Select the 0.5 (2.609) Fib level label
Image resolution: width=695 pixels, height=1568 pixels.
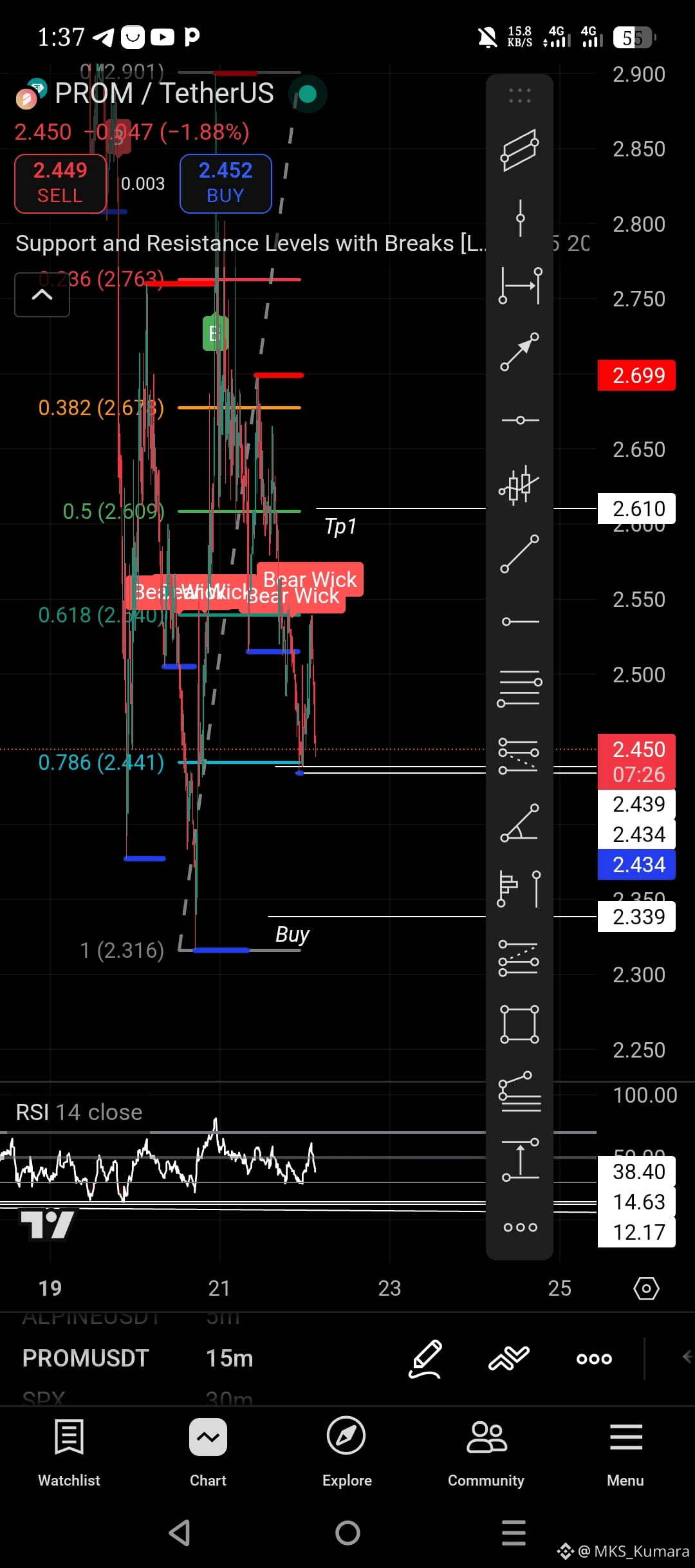[113, 511]
